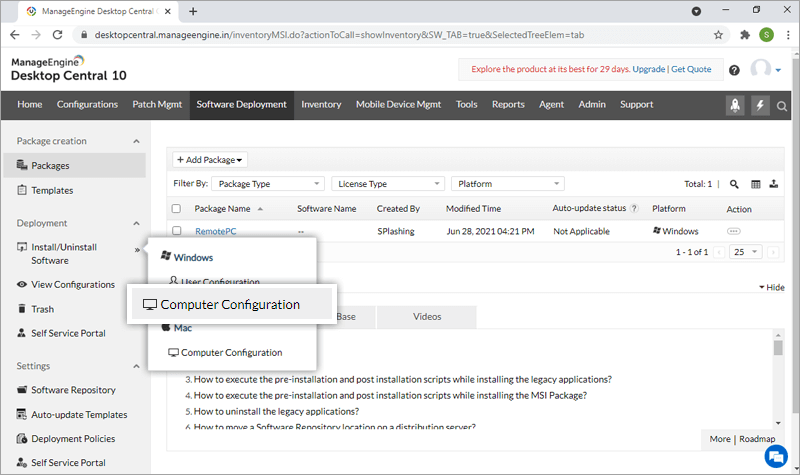Image resolution: width=800 pixels, height=475 pixels.
Task: Open the help question mark icon
Action: [x=734, y=70]
